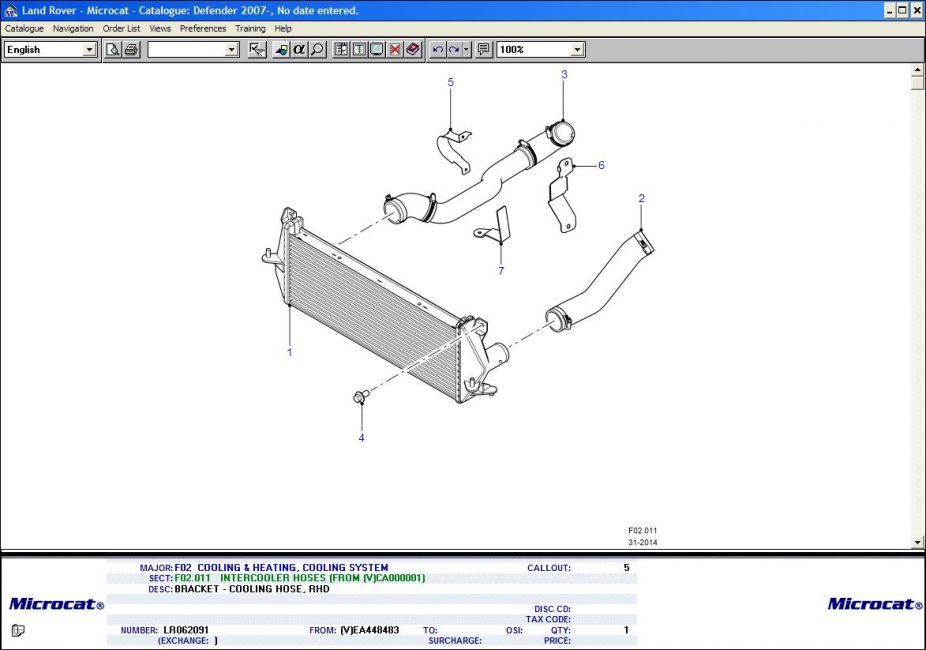Click the redo arrow icon
The height and width of the screenshot is (650, 926).
[x=454, y=50]
